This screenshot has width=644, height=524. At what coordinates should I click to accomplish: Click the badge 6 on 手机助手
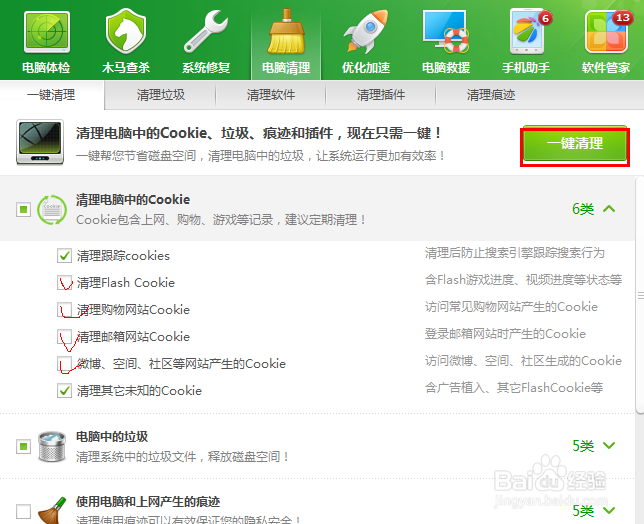tap(545, 18)
